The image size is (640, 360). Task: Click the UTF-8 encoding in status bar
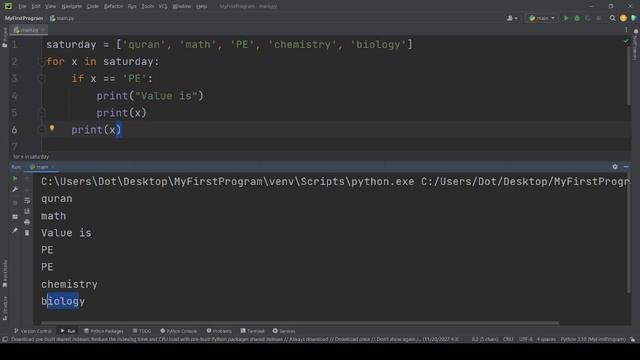click(x=525, y=339)
